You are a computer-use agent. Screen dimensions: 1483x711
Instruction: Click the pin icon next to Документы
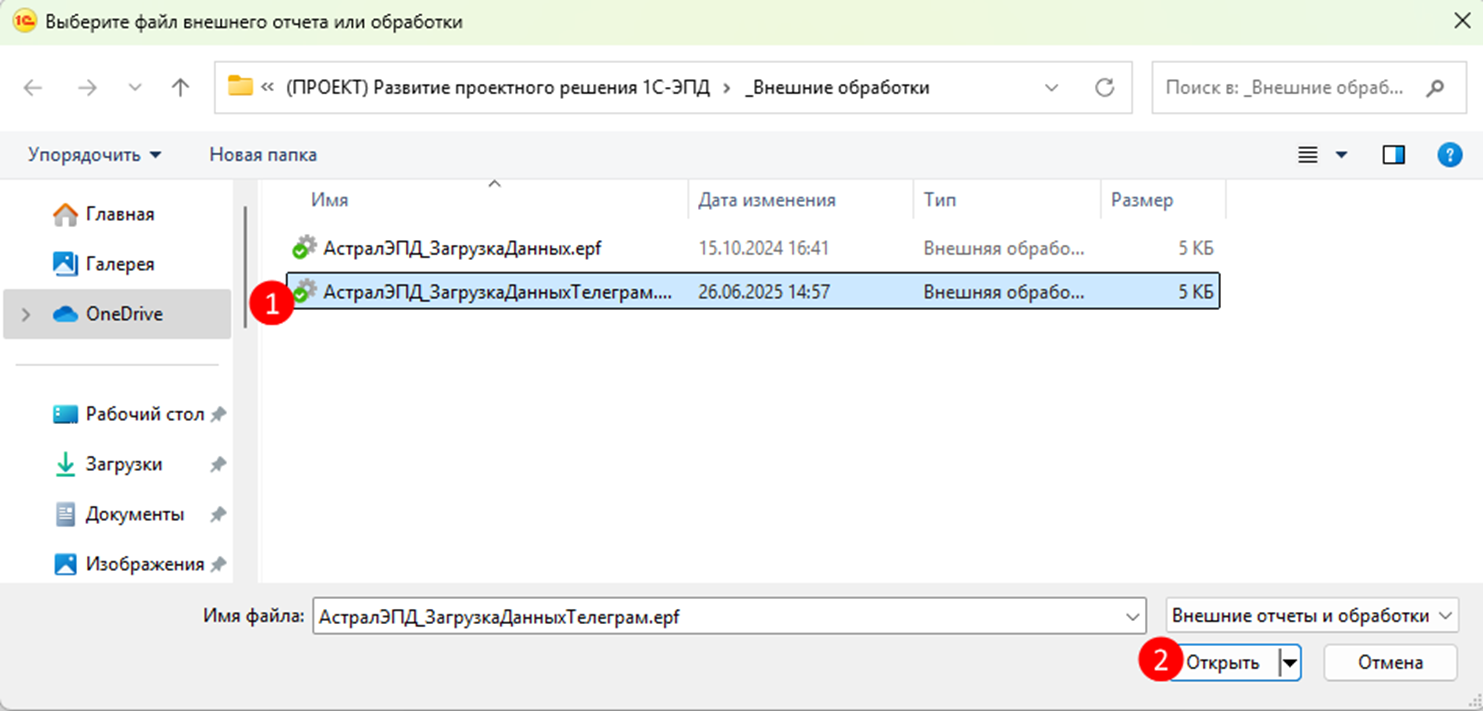(x=218, y=514)
